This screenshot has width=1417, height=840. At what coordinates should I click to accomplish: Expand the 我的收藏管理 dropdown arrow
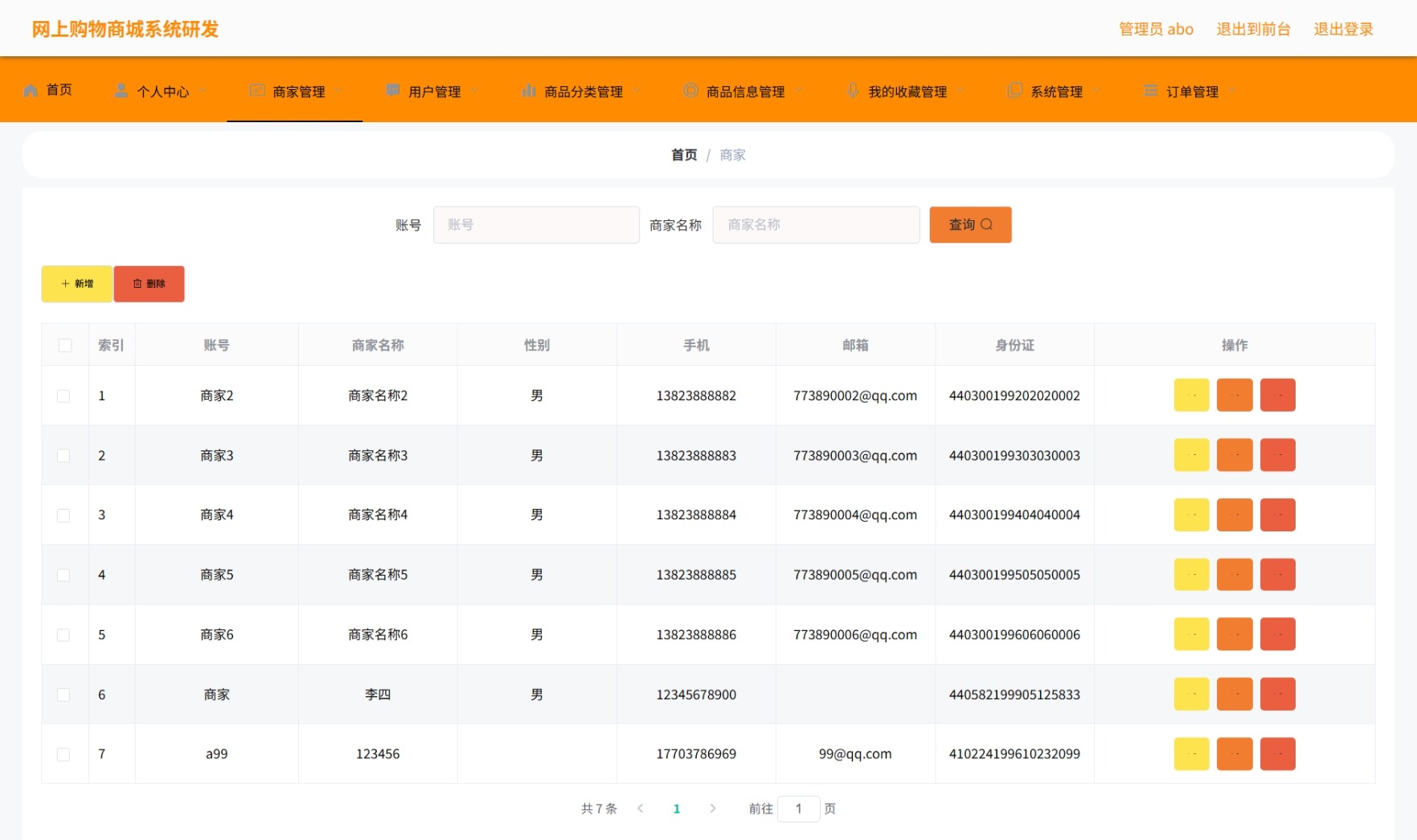(x=960, y=90)
